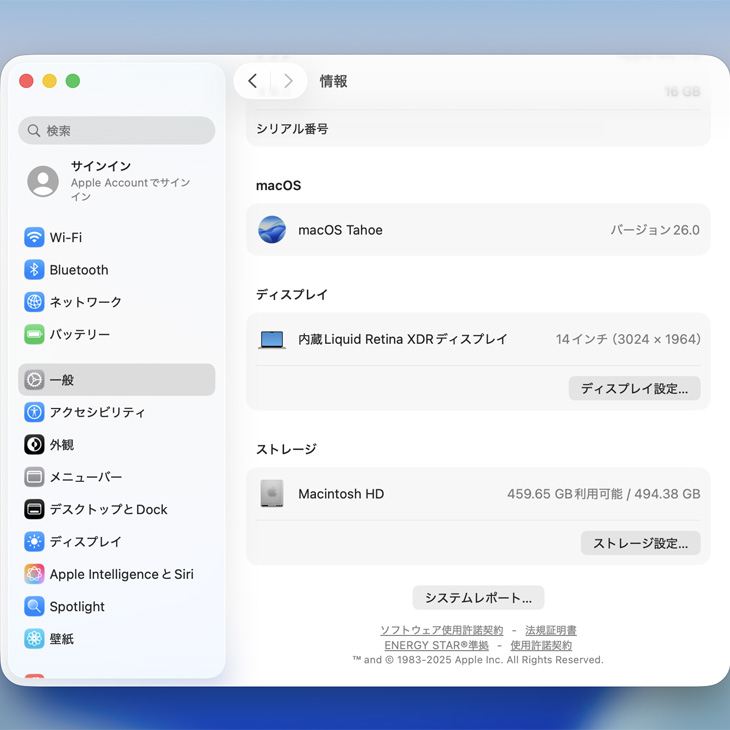Select 外観 appearance settings
This screenshot has height=730, width=730.
(x=62, y=445)
